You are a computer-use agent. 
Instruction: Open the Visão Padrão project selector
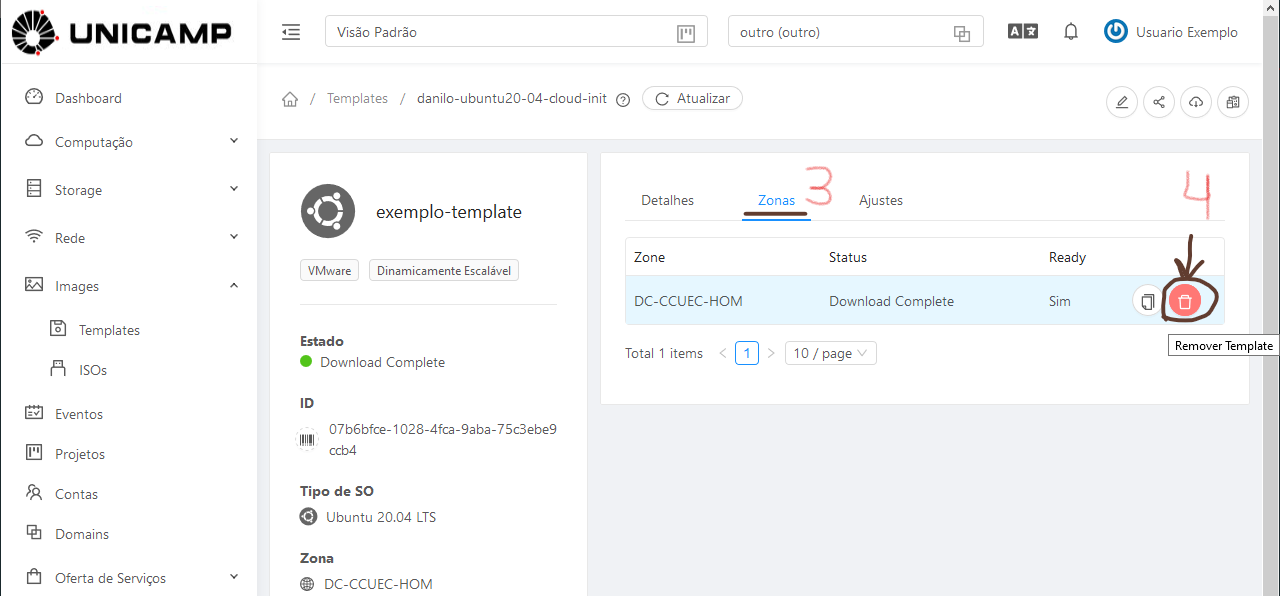516,32
